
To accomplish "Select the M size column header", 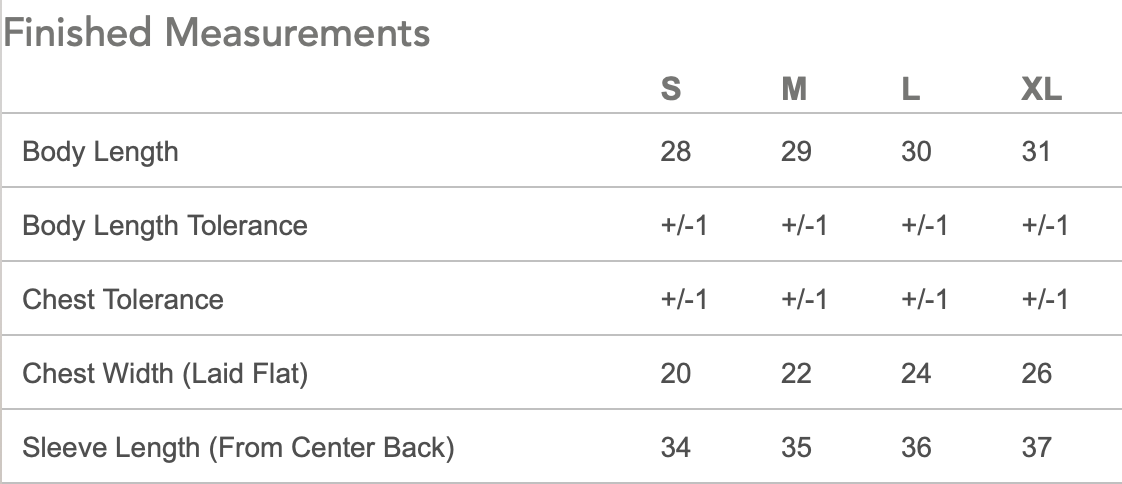I will tap(794, 90).
